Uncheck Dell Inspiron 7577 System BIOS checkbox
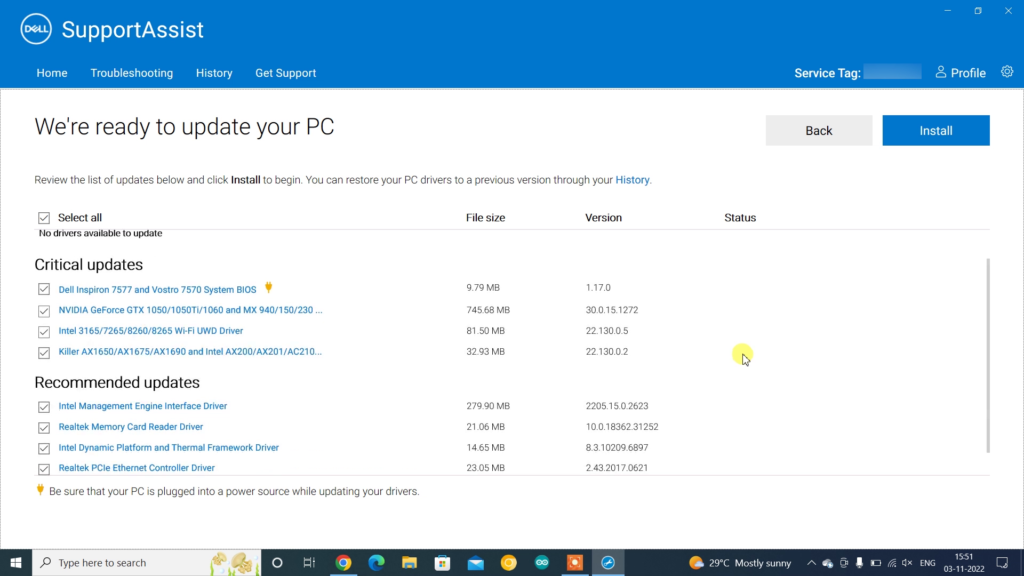Screen dimensions: 1024x576 pyautogui.click(x=44, y=289)
